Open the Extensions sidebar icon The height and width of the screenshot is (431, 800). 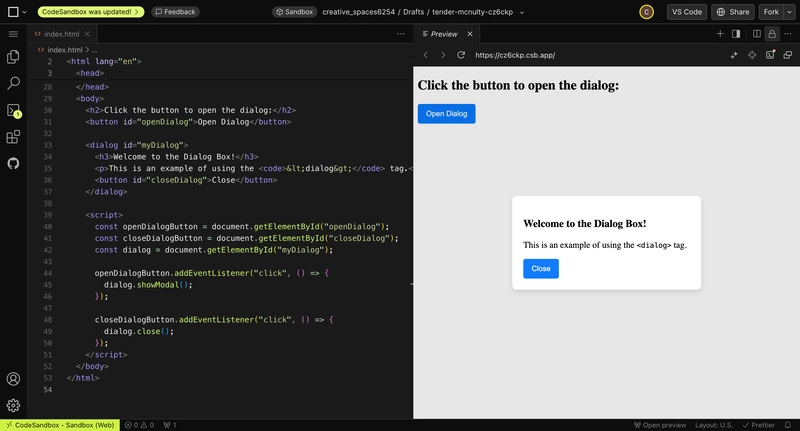coord(14,137)
